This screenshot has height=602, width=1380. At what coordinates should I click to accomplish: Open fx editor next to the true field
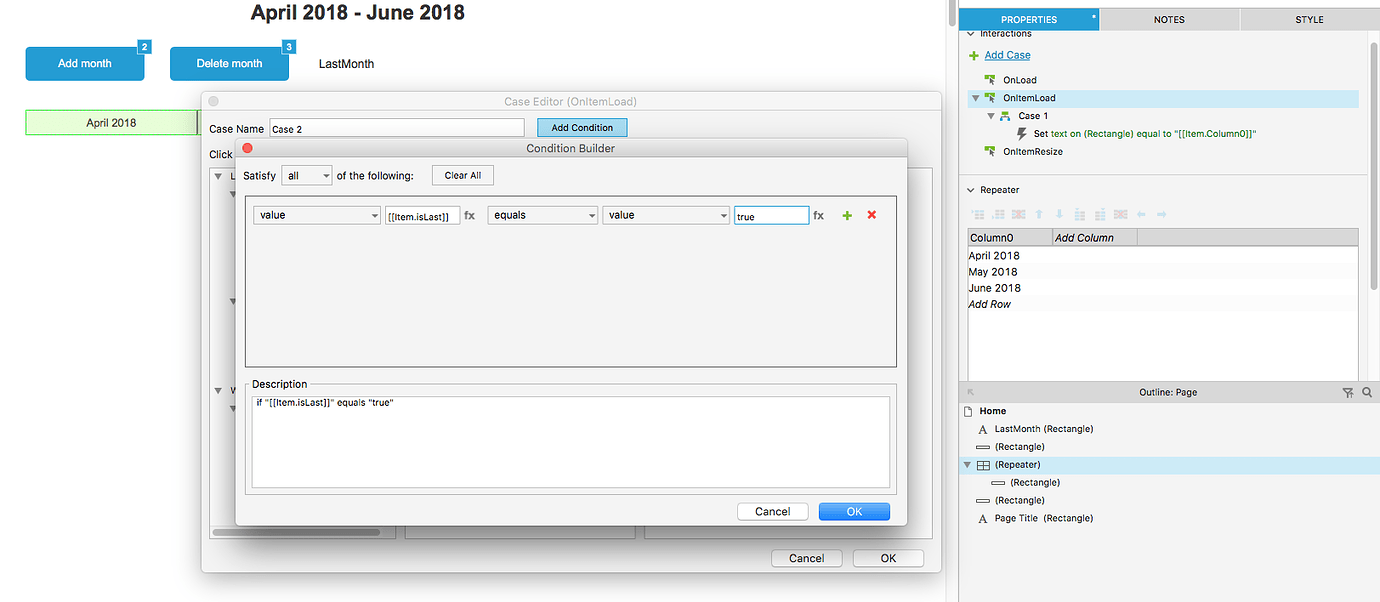coord(818,215)
